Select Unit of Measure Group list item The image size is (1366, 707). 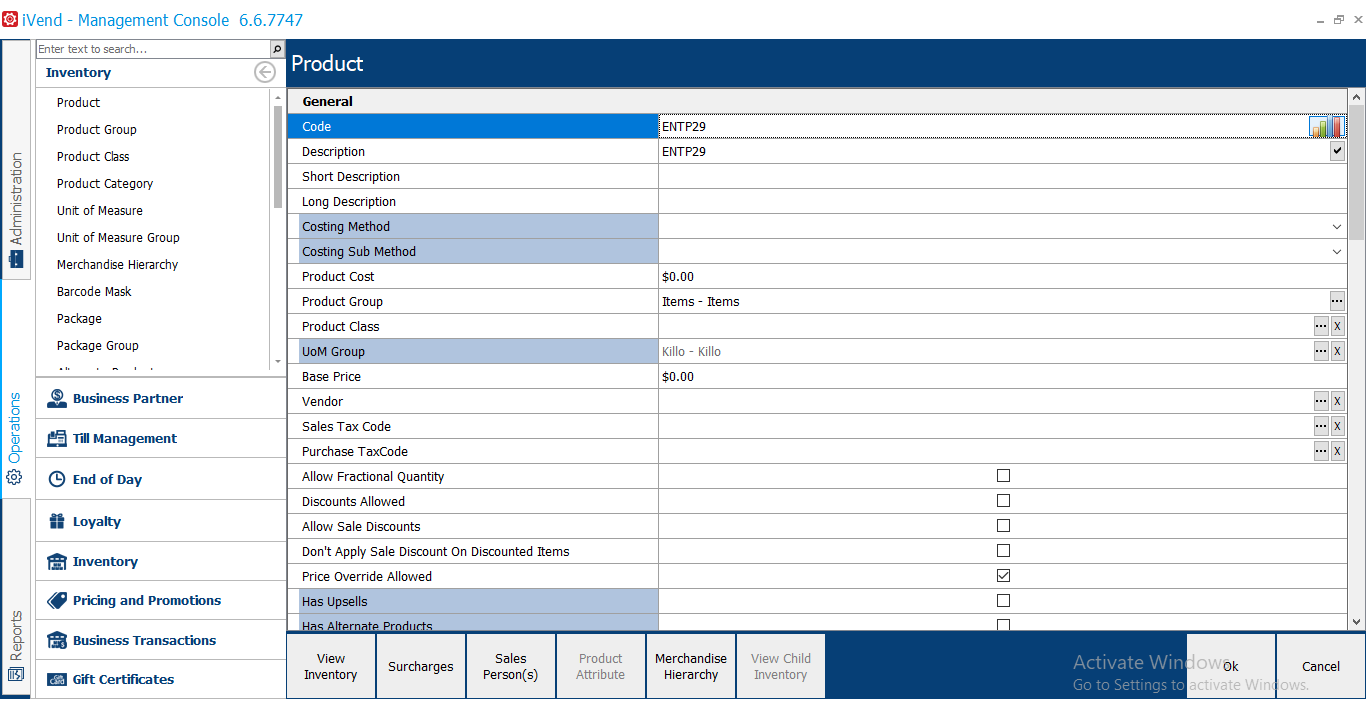(118, 237)
